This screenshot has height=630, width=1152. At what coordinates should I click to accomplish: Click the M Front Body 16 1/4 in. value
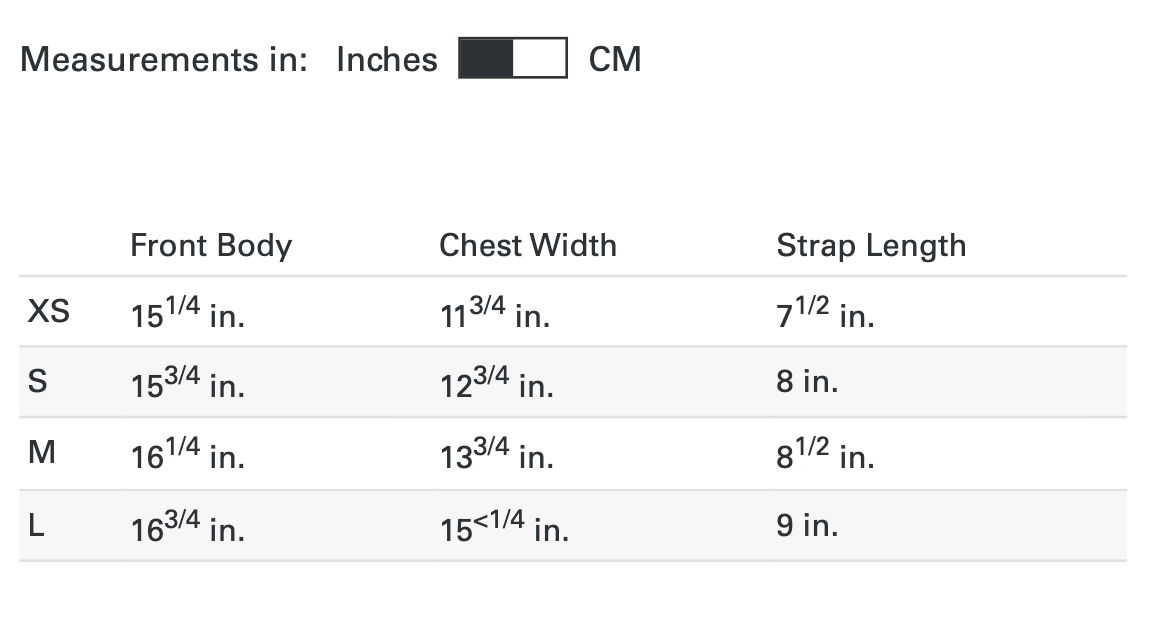[x=187, y=455]
